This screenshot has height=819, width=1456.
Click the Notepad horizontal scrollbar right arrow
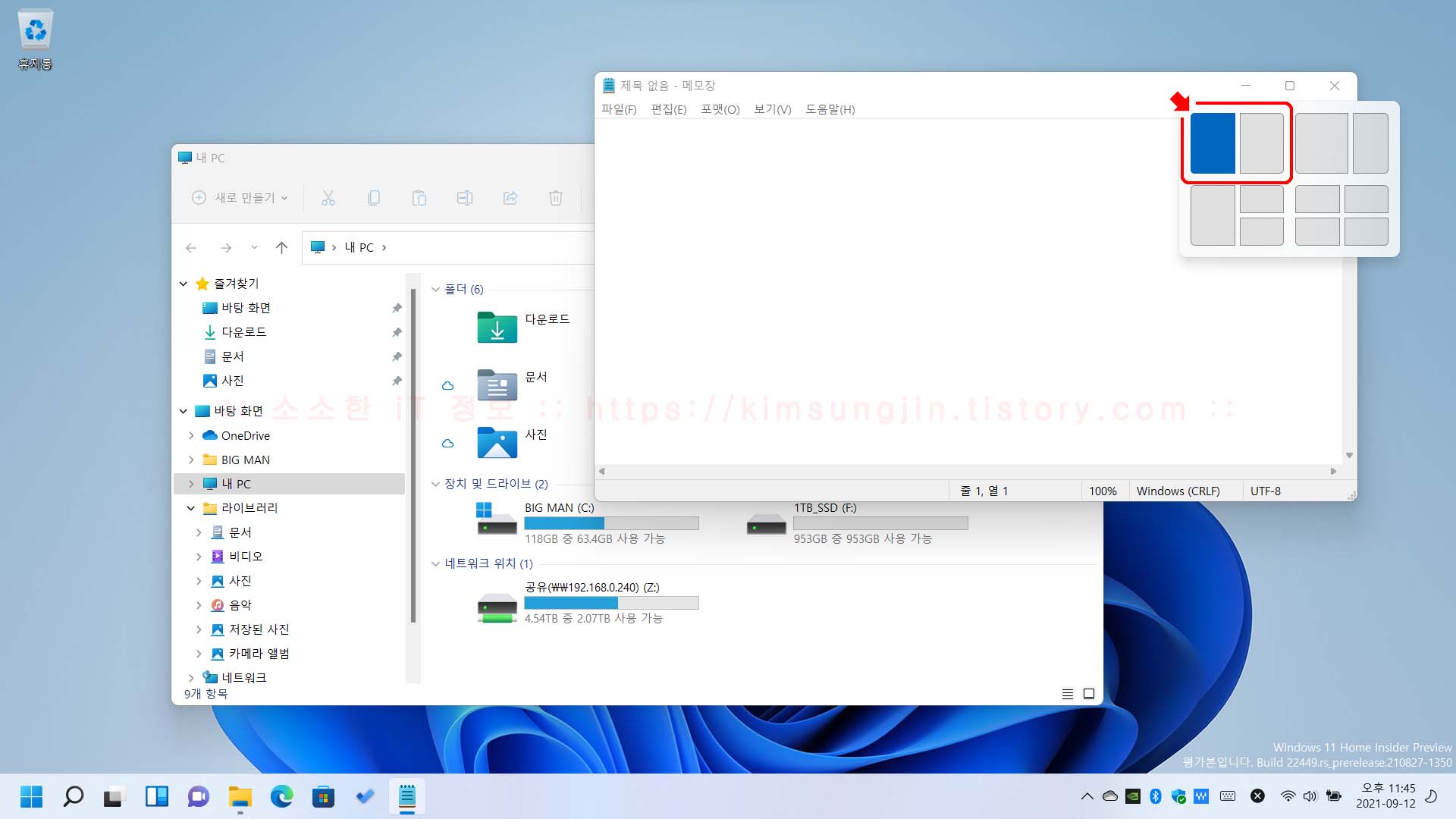(x=1333, y=471)
